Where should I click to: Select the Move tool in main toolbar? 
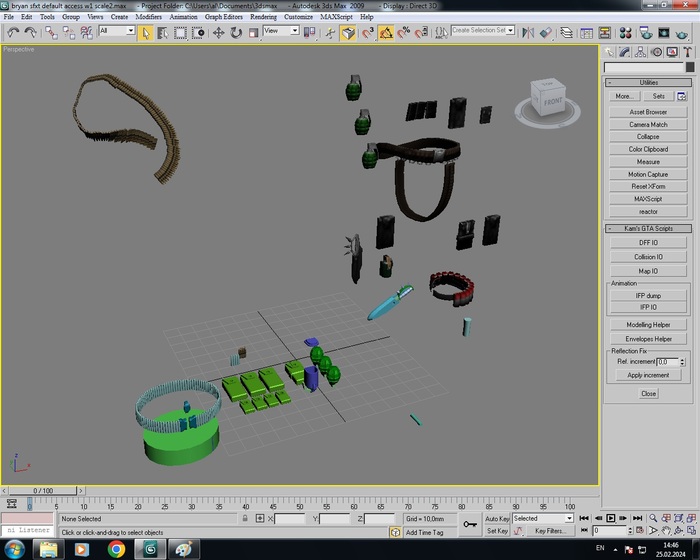(x=218, y=32)
